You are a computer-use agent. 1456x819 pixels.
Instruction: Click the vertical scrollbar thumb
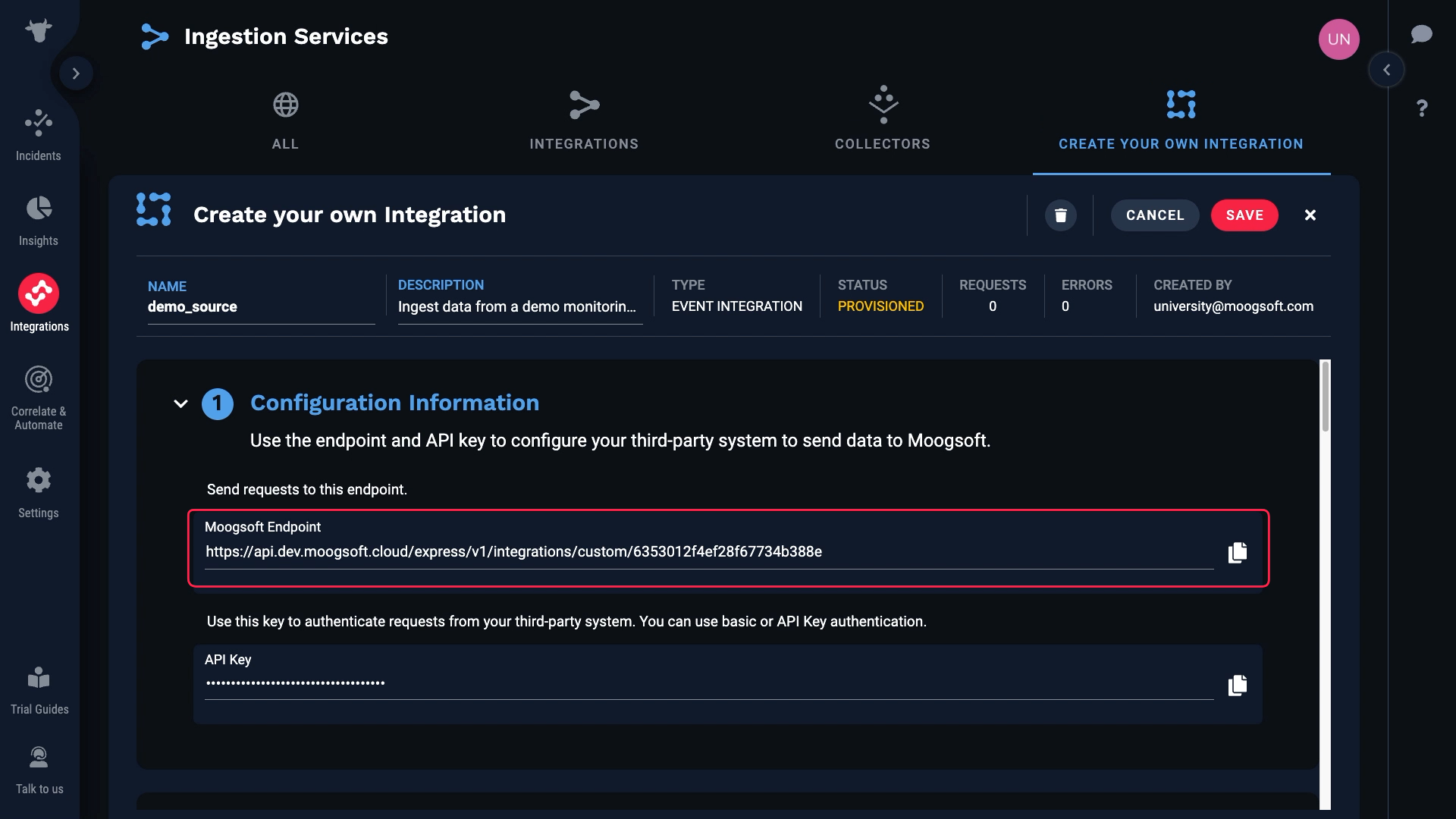tap(1326, 396)
